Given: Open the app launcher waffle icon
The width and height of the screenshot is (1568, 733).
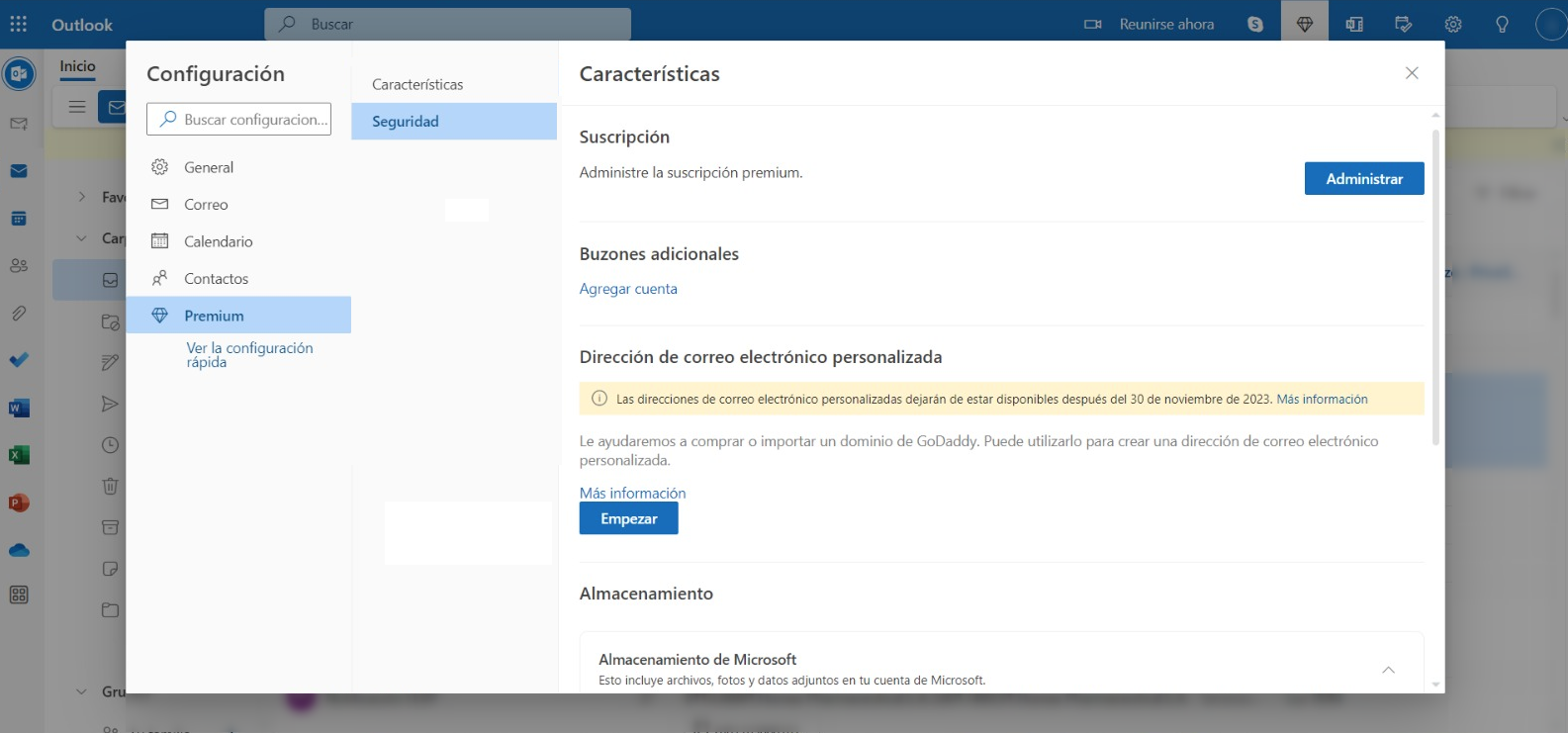Looking at the screenshot, I should 19,24.
